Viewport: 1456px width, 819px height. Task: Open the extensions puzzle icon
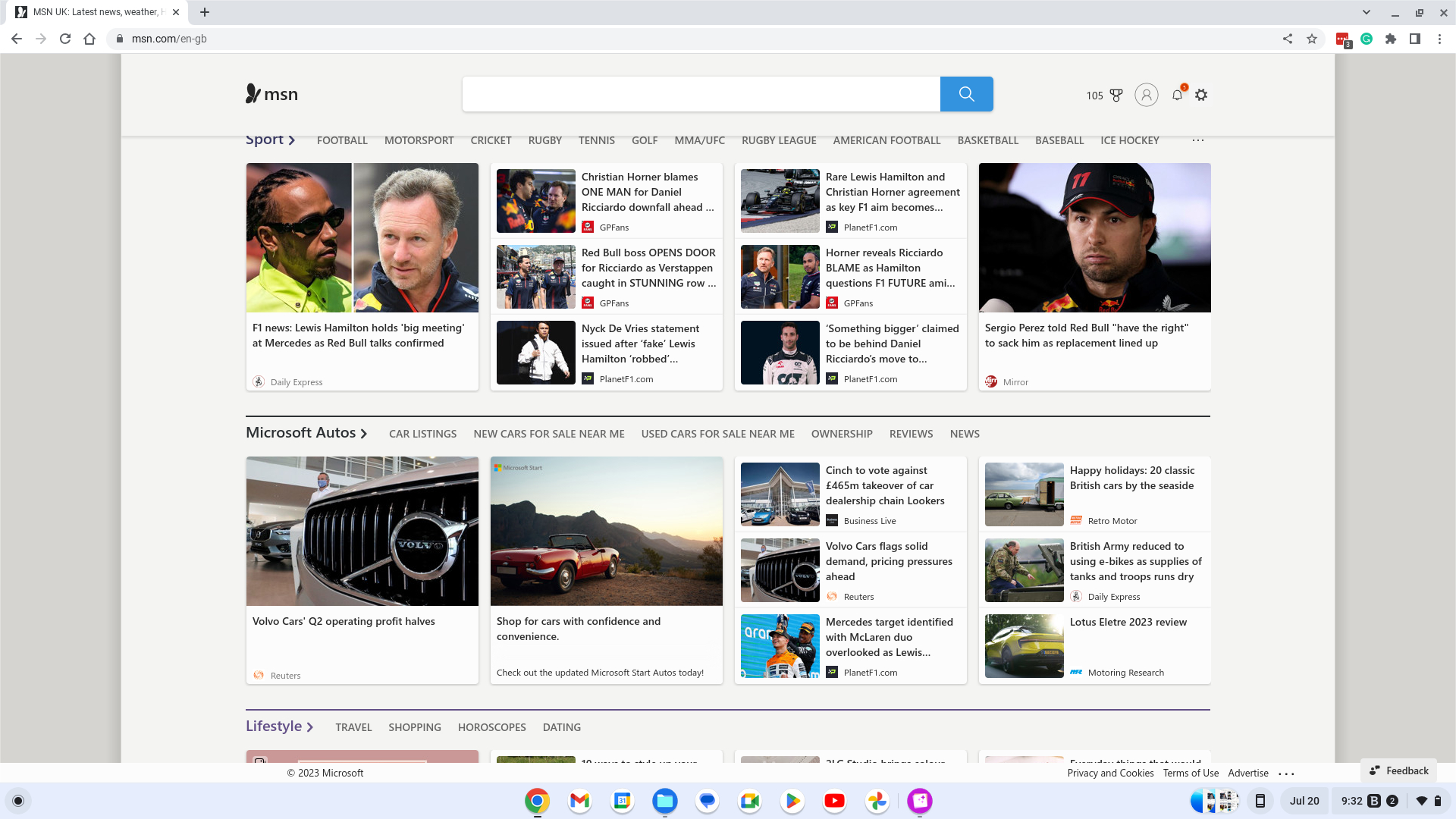(x=1391, y=39)
